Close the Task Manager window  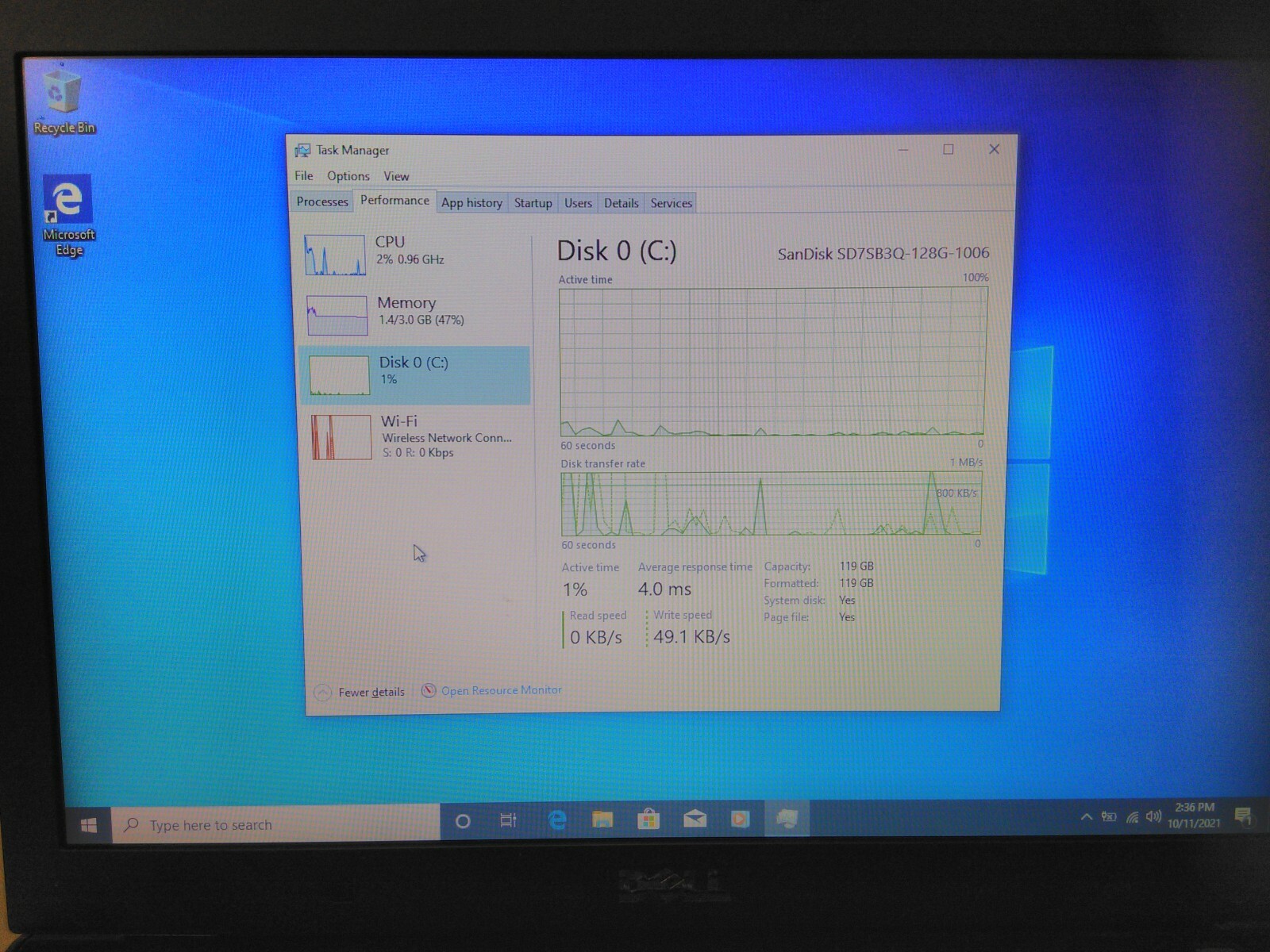(x=994, y=149)
